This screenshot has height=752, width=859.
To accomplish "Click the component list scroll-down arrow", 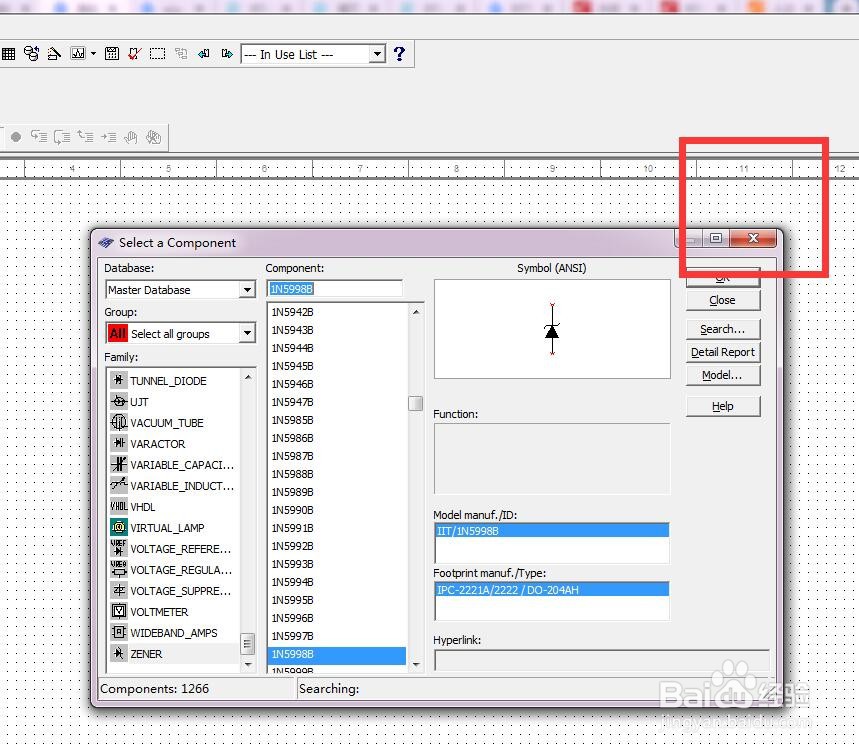I will pyautogui.click(x=416, y=664).
